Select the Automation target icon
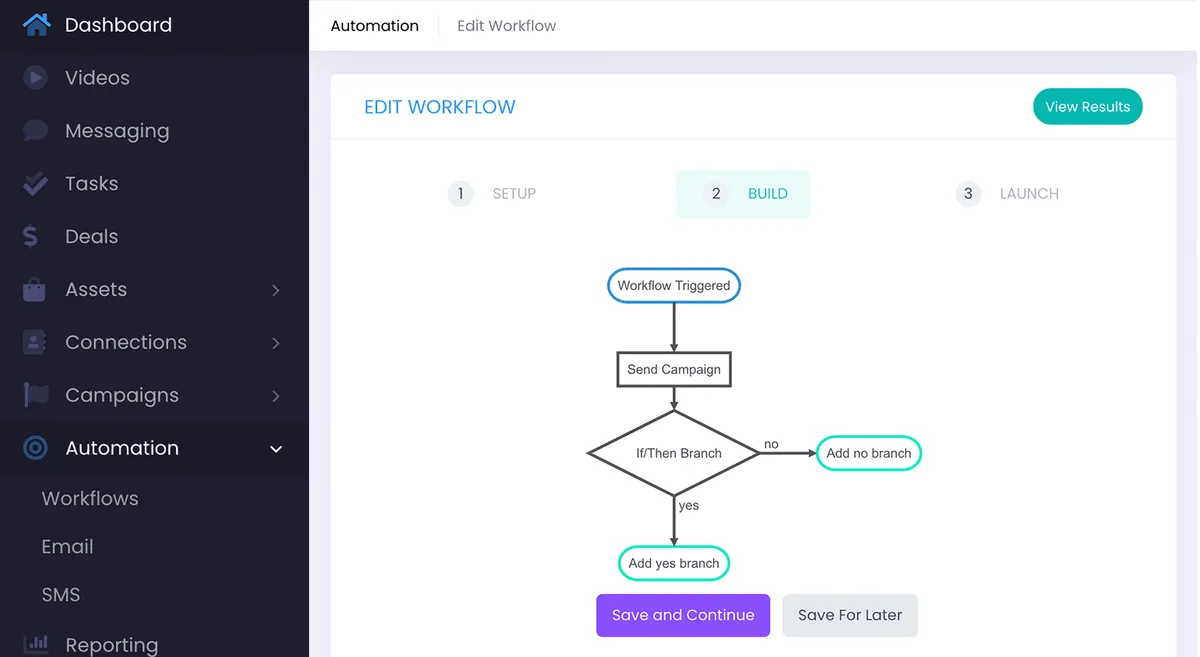This screenshot has height=657, width=1200. (x=35, y=448)
